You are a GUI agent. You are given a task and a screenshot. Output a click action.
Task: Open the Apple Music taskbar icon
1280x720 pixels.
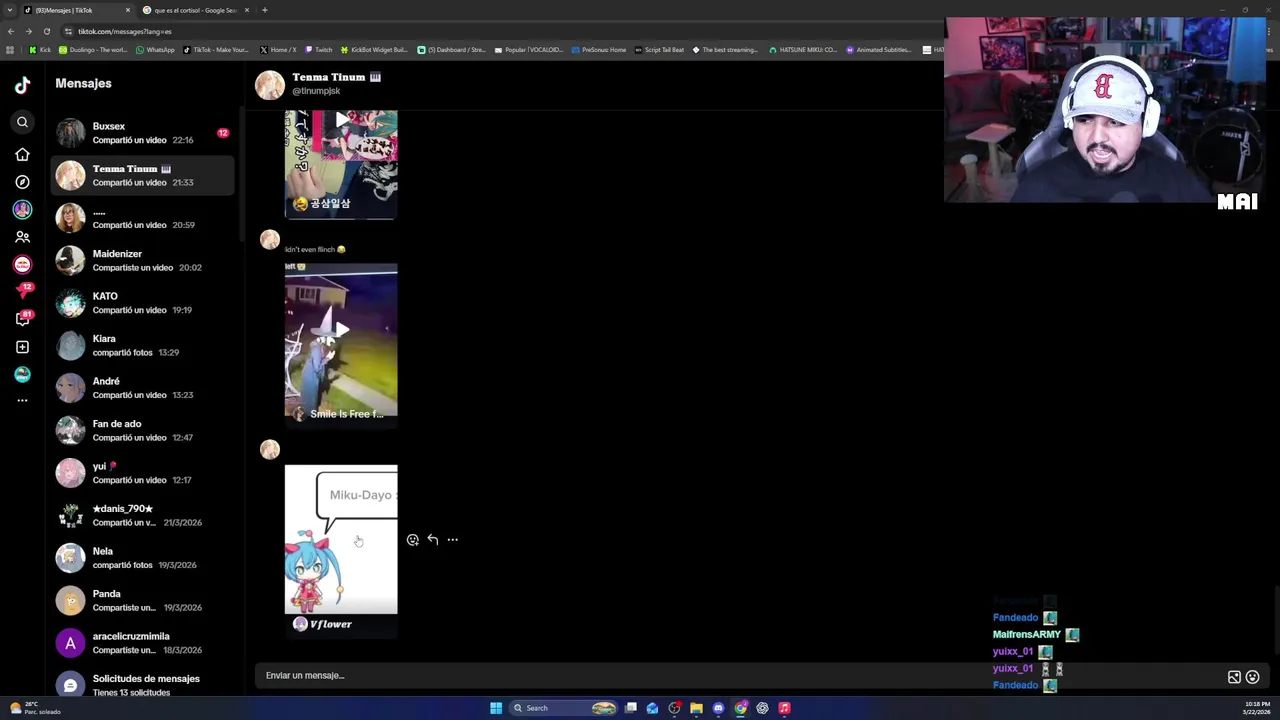(784, 708)
